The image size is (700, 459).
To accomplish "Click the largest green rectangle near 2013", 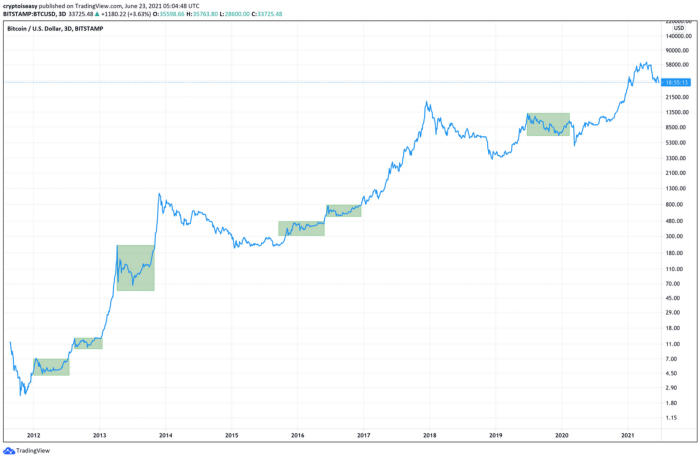I will coord(135,267).
